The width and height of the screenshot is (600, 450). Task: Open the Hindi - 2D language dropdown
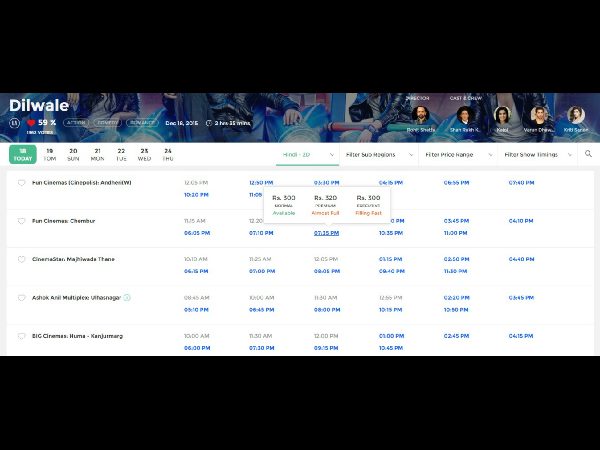306,155
